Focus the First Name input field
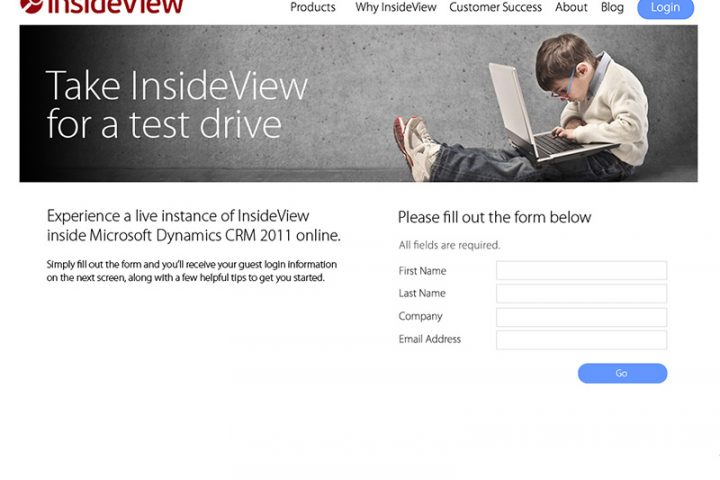720x480 pixels. click(581, 271)
